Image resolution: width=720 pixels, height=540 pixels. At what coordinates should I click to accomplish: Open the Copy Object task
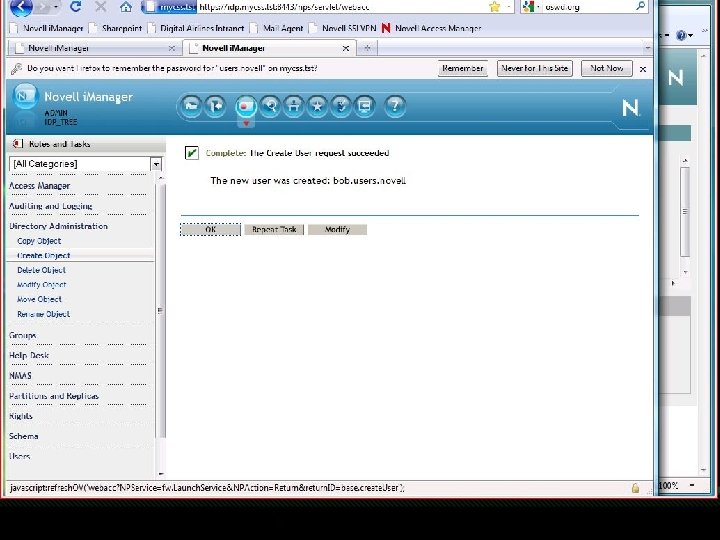click(x=39, y=241)
